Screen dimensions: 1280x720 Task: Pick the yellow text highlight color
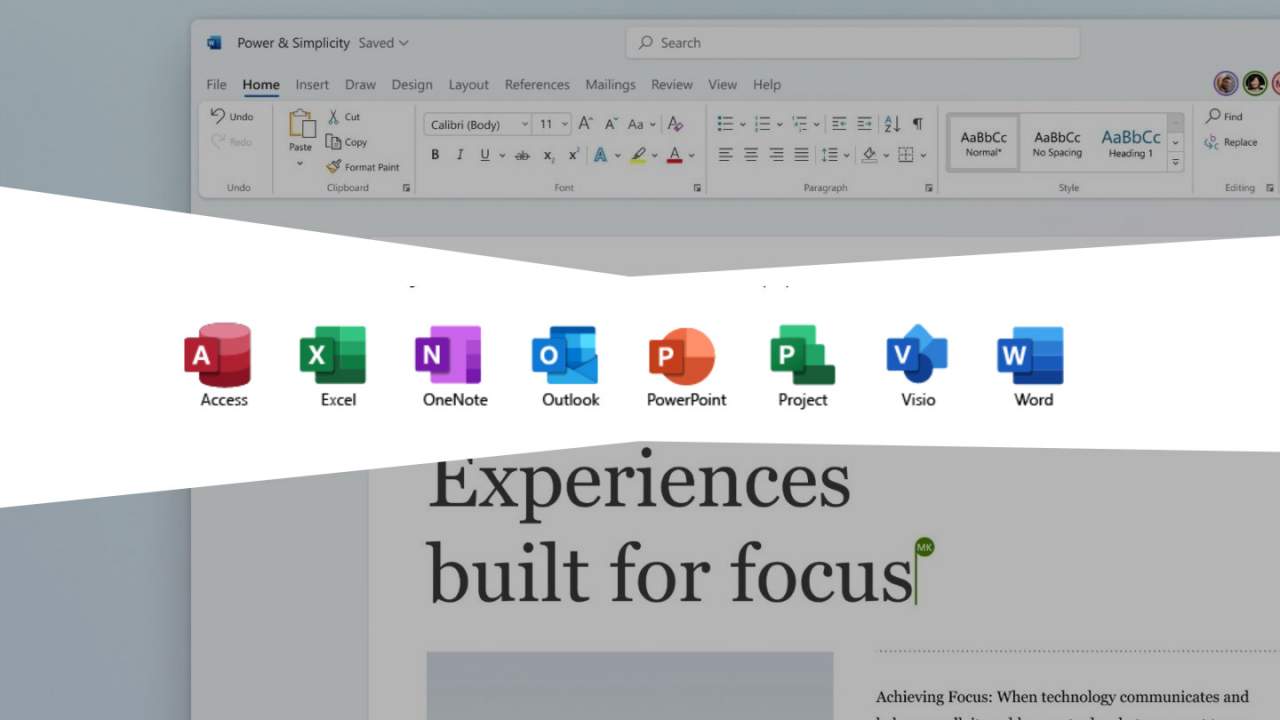pos(638,155)
